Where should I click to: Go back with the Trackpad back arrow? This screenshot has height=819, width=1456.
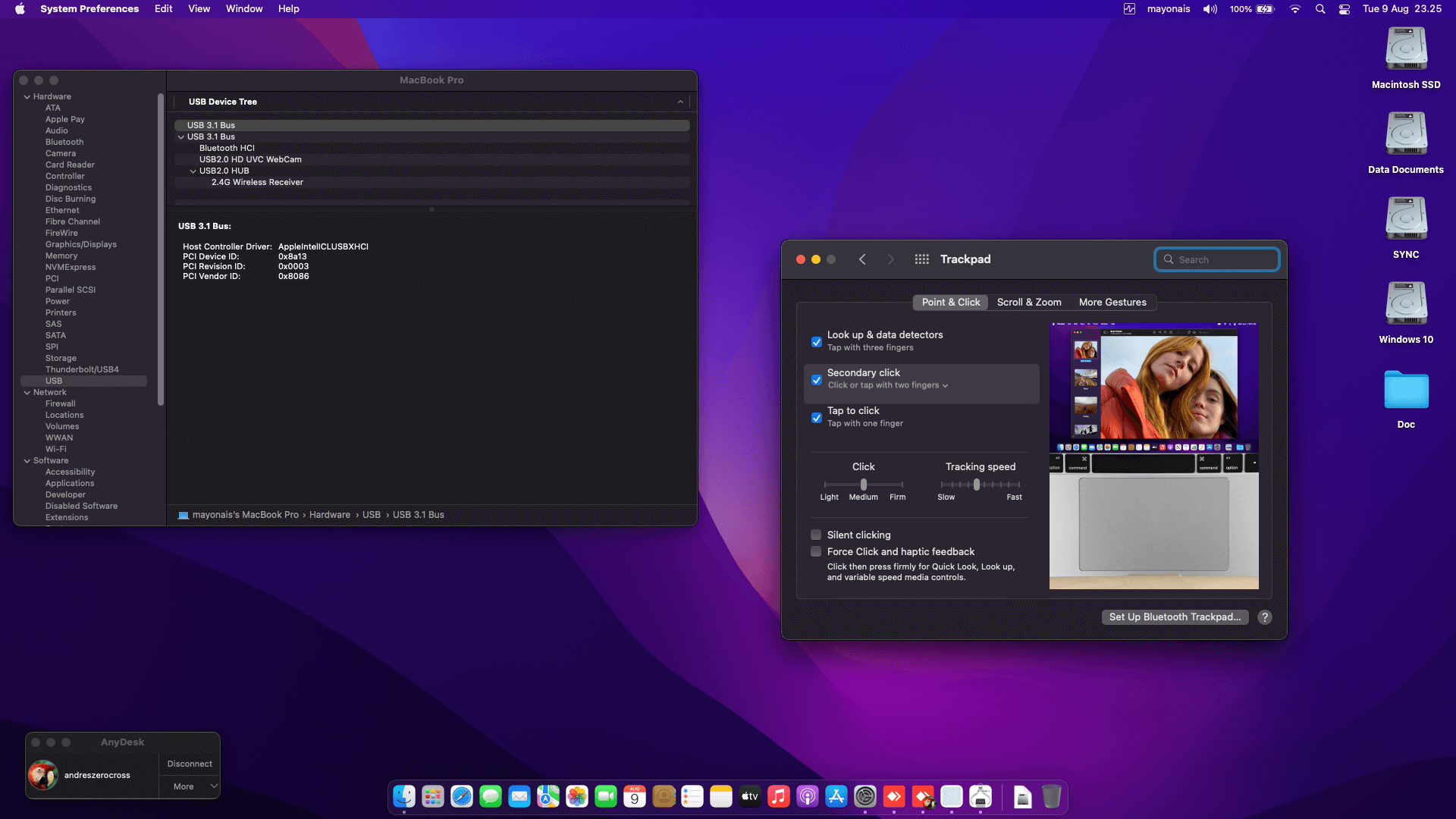click(x=862, y=259)
